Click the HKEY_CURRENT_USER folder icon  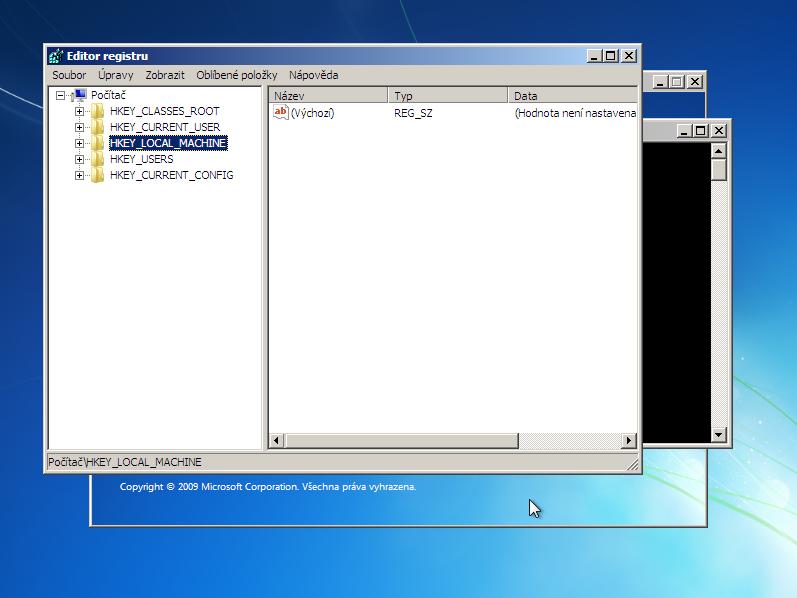pos(97,127)
